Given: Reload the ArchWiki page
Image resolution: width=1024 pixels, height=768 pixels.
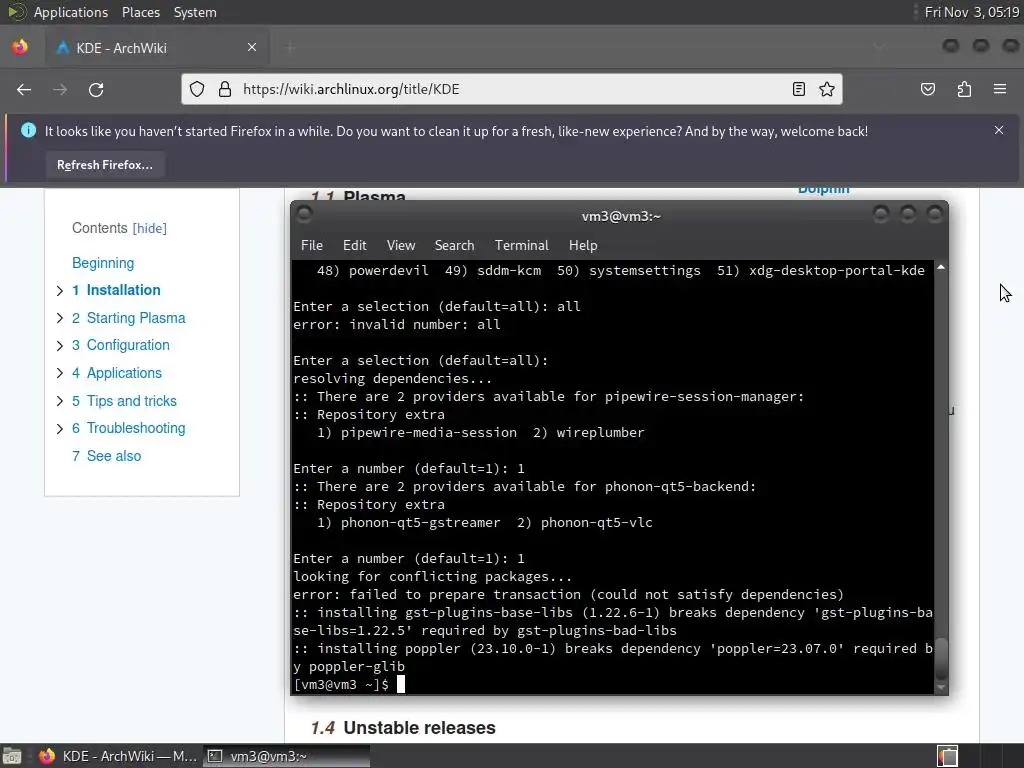Looking at the screenshot, I should pyautogui.click(x=96, y=89).
